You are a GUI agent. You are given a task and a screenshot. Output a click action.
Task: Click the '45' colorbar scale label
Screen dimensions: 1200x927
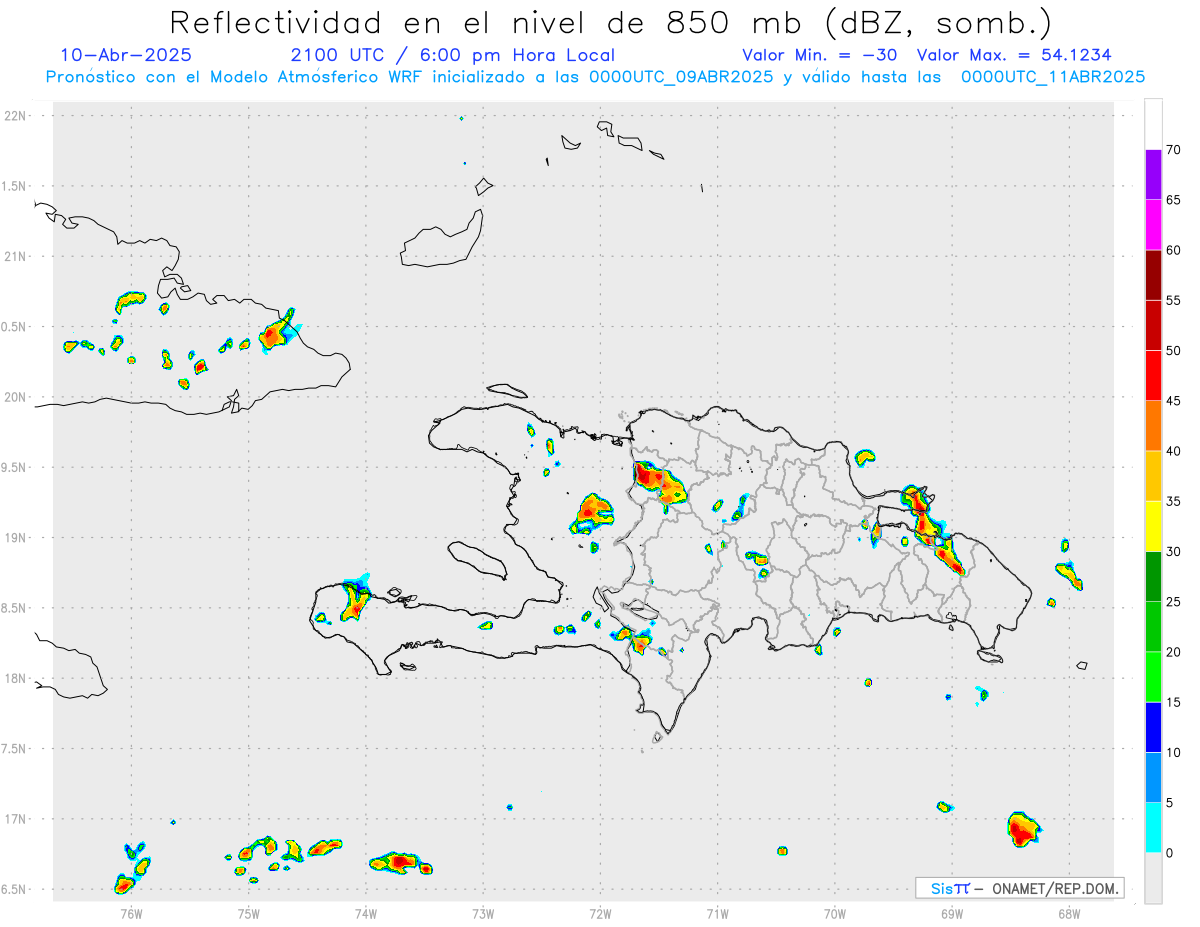point(1174,401)
